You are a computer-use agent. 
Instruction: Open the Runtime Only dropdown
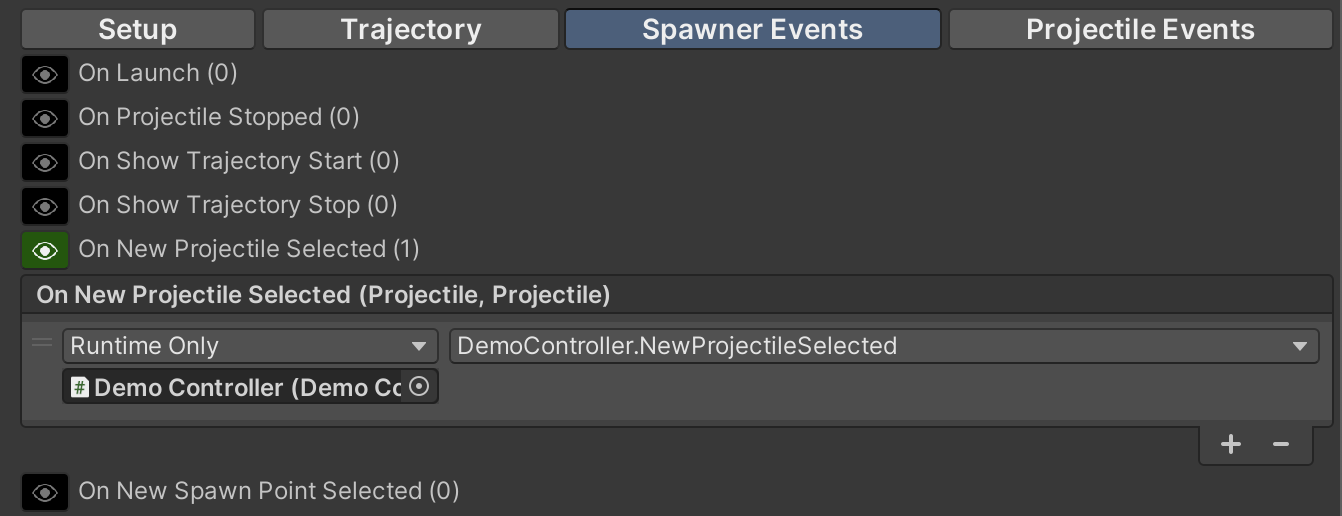[250, 346]
